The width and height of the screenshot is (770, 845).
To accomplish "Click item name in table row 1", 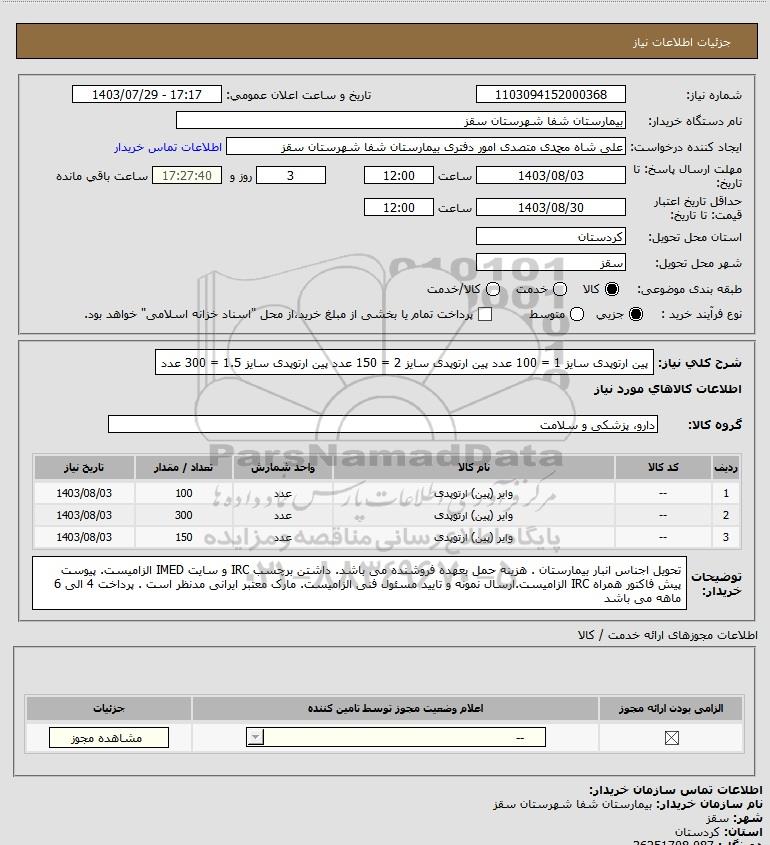I will 474,493.
